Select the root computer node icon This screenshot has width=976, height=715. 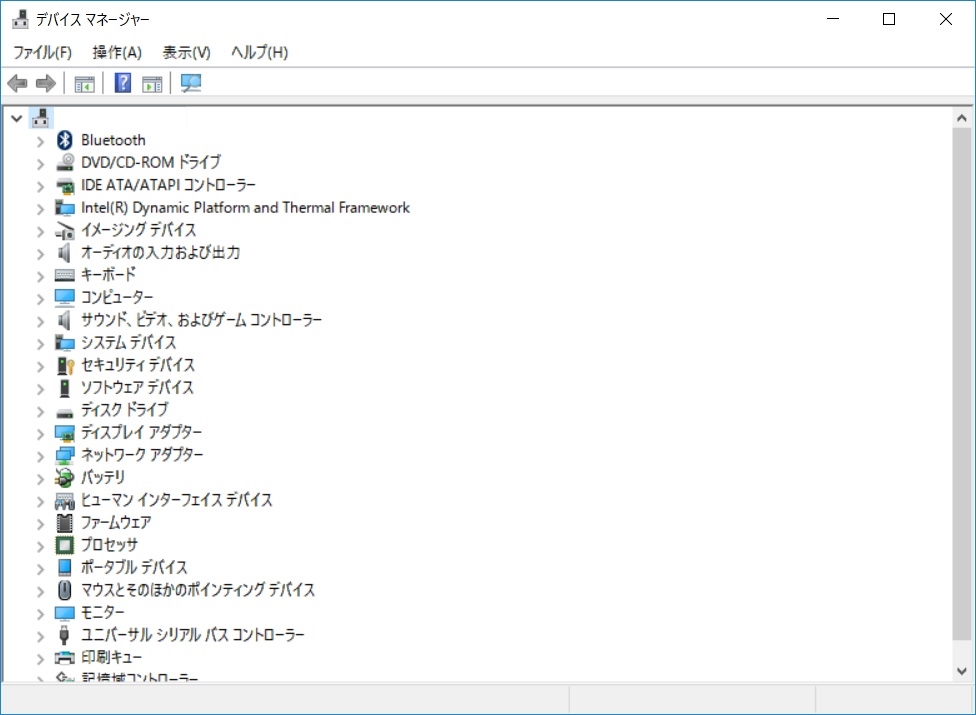(x=41, y=117)
